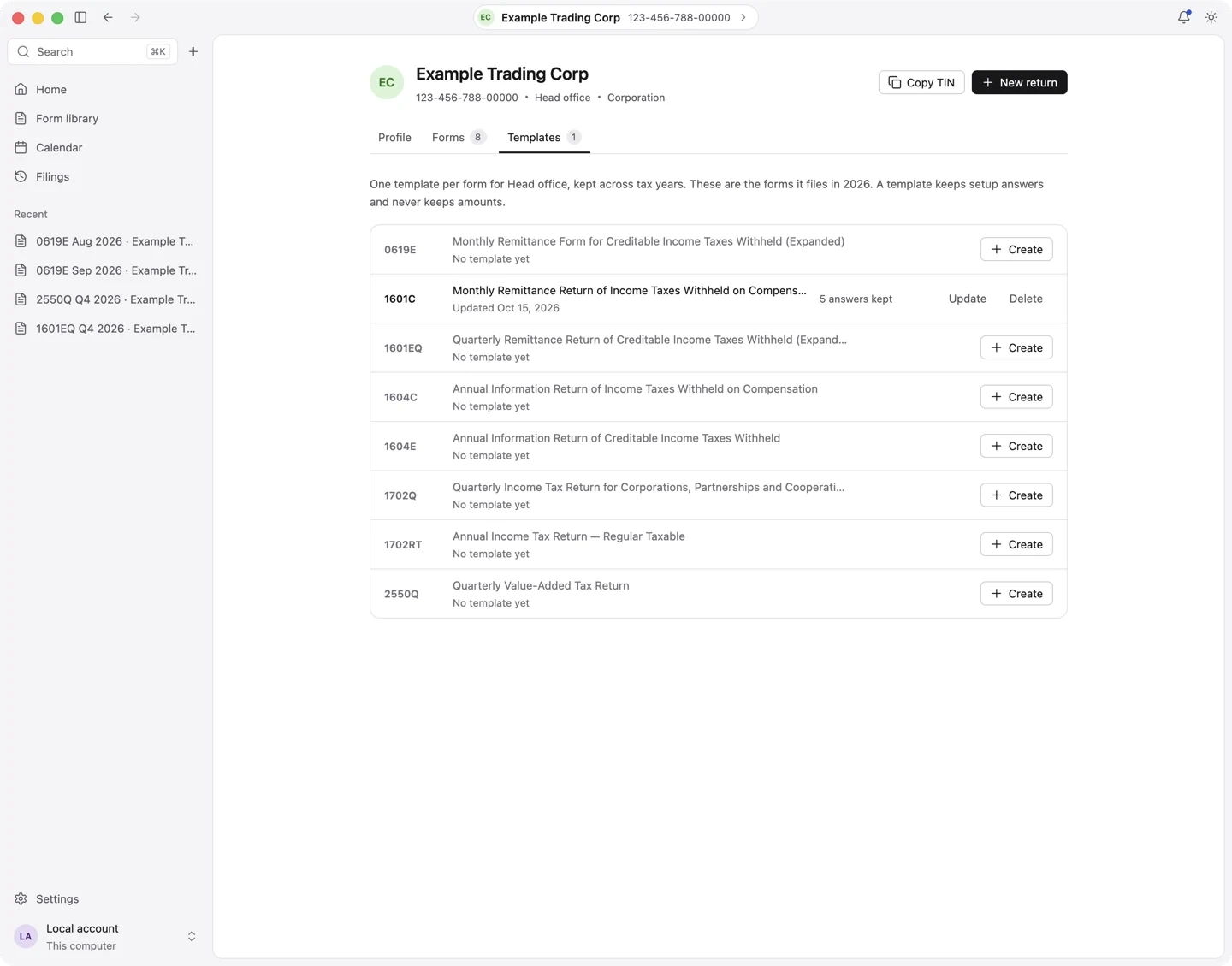Viewport: 1232px width, 966px height.
Task: Open notifications bell
Action: point(1184,17)
